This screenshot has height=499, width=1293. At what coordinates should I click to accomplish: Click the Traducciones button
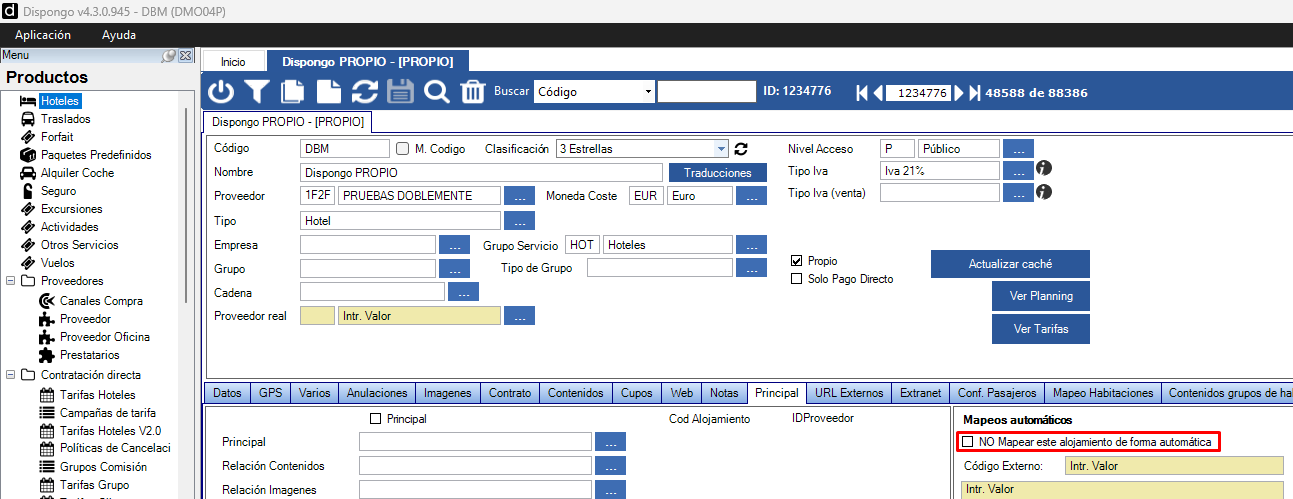(x=718, y=173)
